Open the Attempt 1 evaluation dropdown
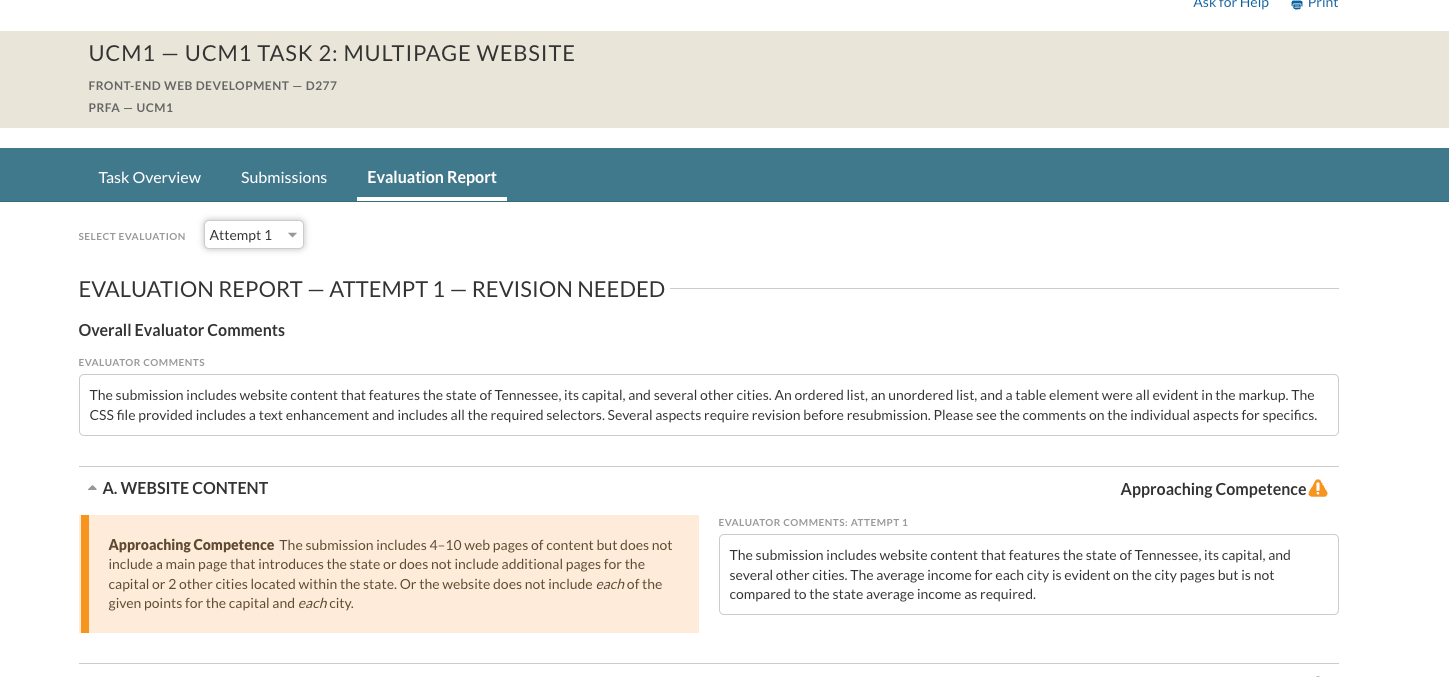Viewport: 1449px width, 677px height. [x=253, y=234]
